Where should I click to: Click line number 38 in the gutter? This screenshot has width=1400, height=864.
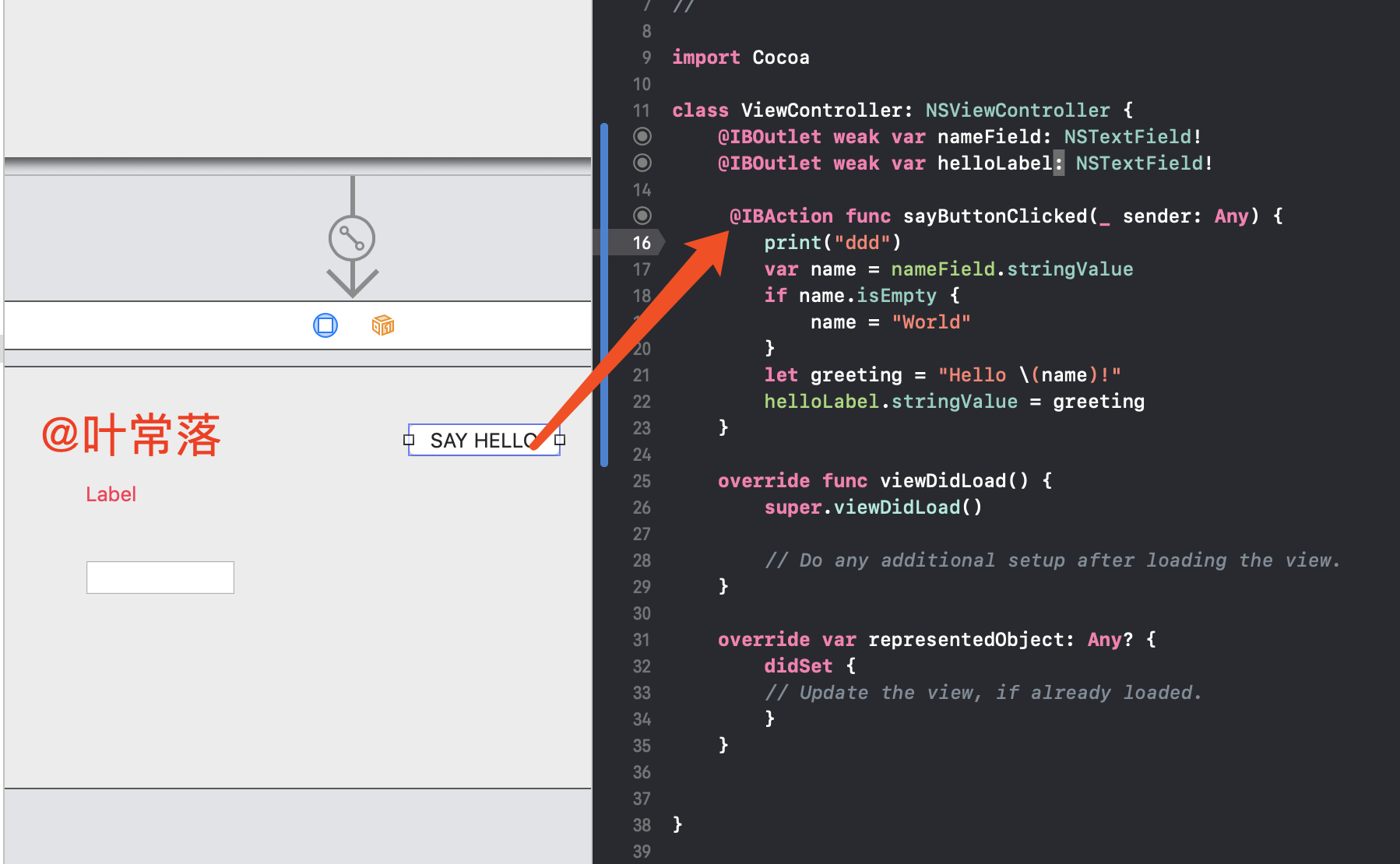tap(642, 825)
